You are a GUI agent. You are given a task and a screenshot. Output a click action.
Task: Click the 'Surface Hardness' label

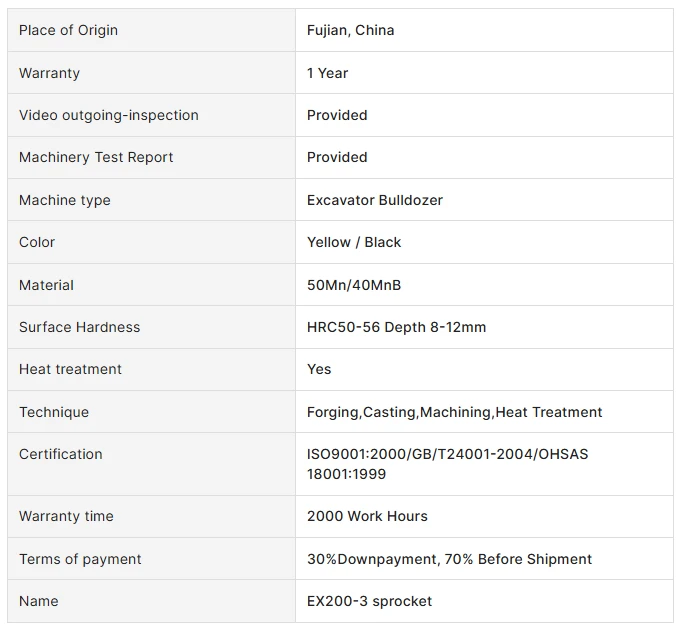[x=79, y=327]
